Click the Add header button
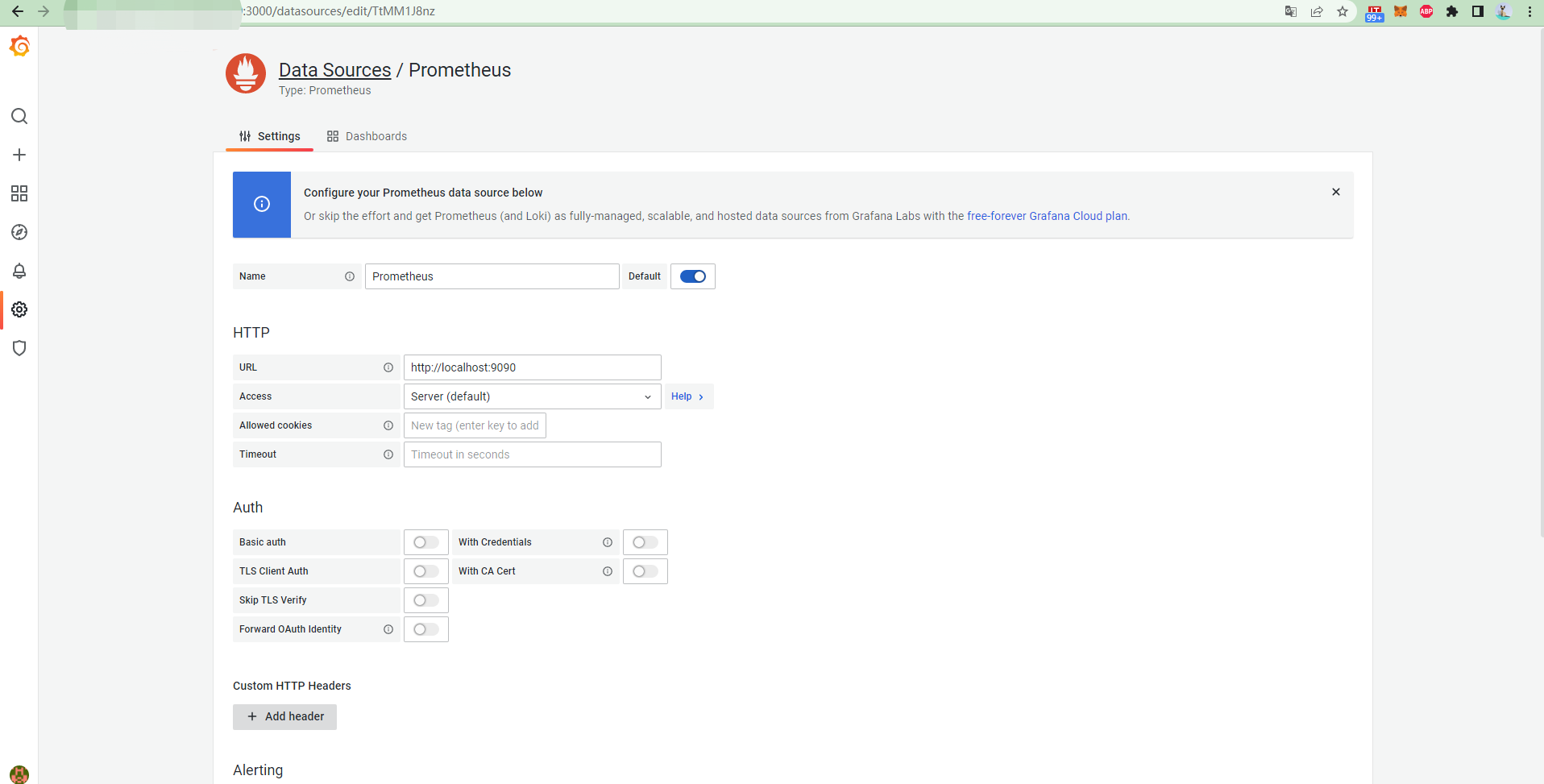Viewport: 1544px width, 784px height. click(284, 716)
